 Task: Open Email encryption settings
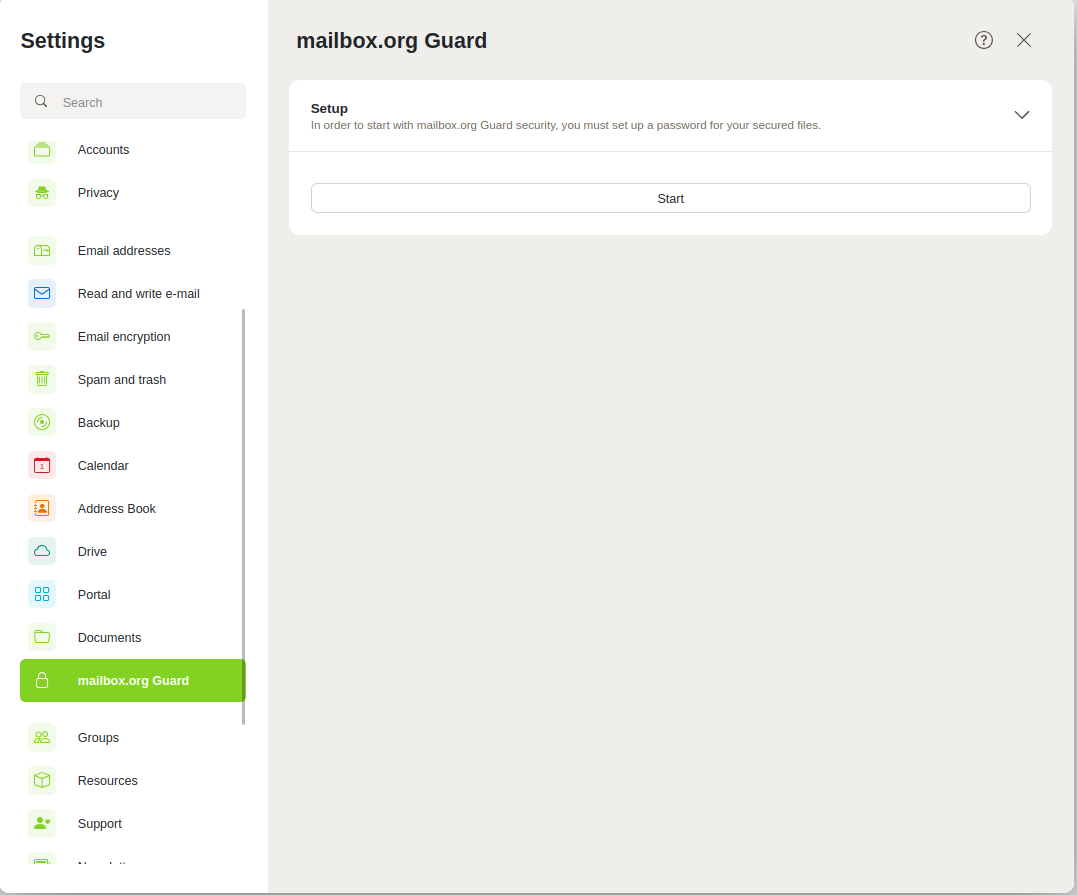click(x=133, y=337)
